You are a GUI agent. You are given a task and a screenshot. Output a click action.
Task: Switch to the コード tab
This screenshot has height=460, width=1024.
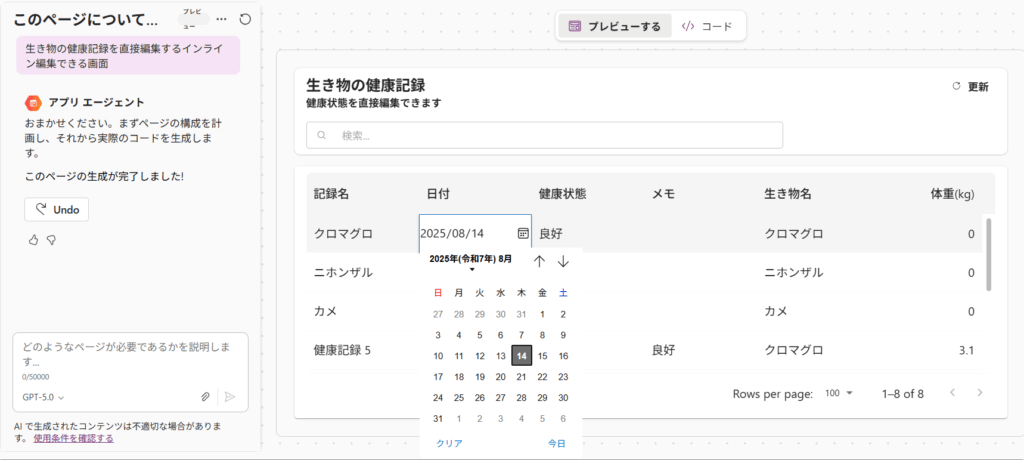click(x=707, y=26)
